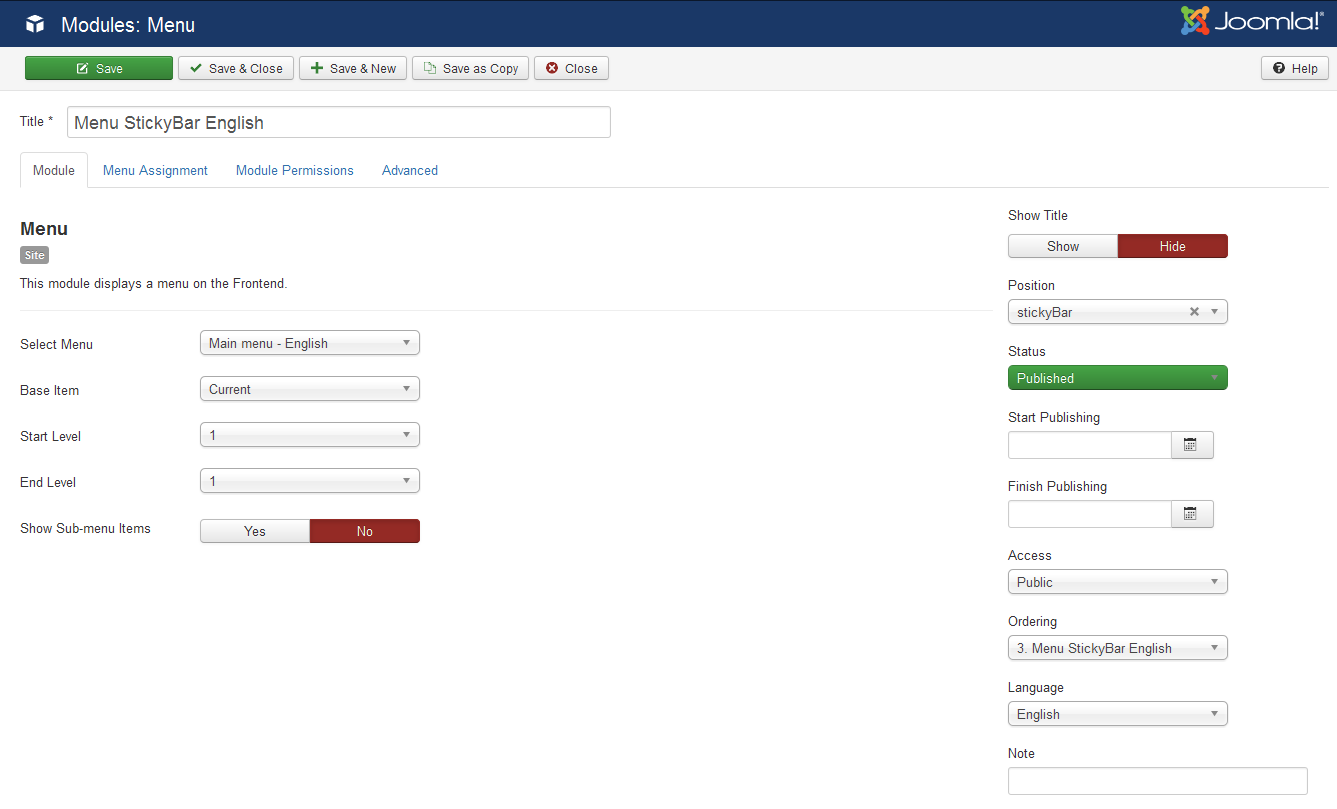The width and height of the screenshot is (1337, 809).
Task: Click Save & Close
Action: (x=236, y=68)
